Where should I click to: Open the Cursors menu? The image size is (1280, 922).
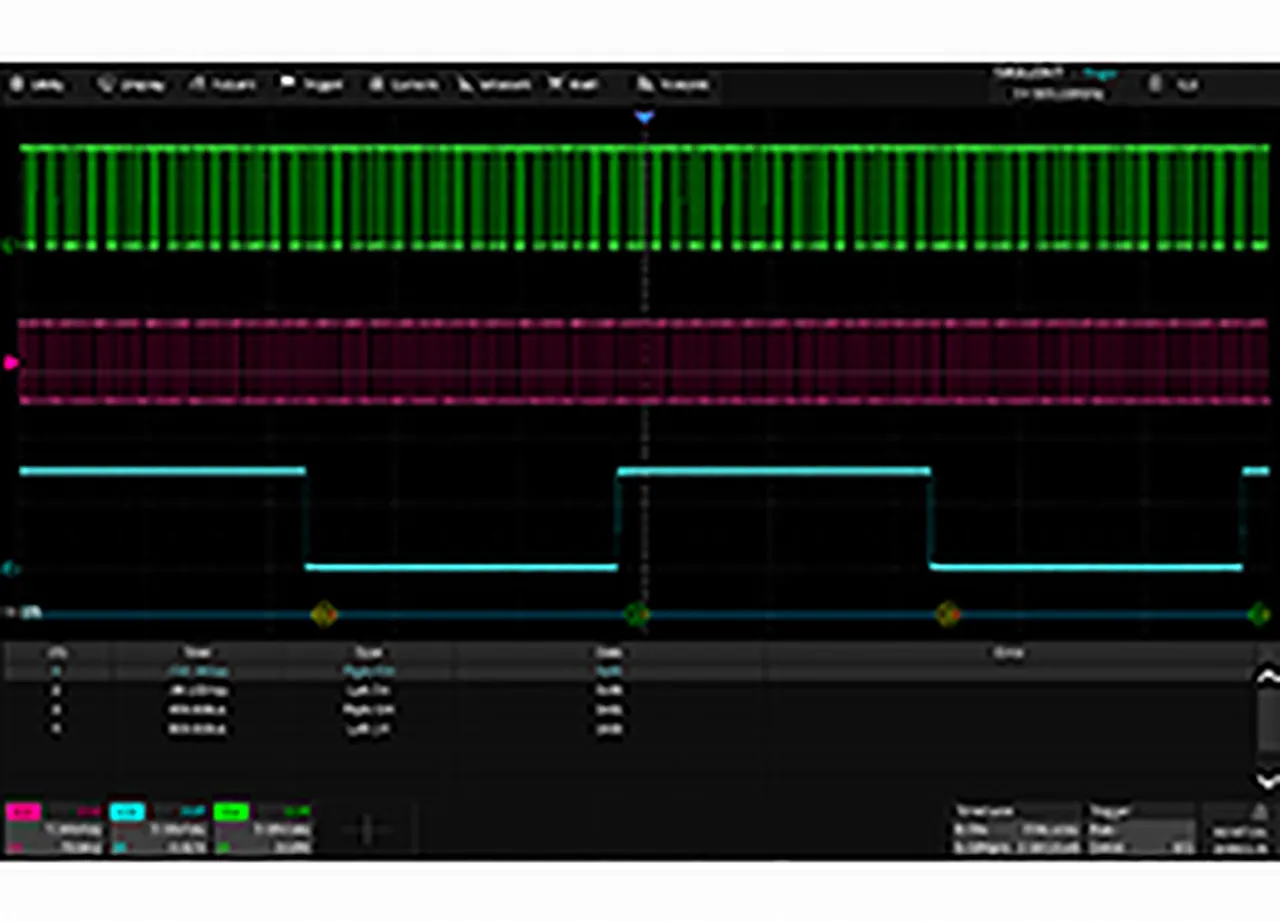403,86
